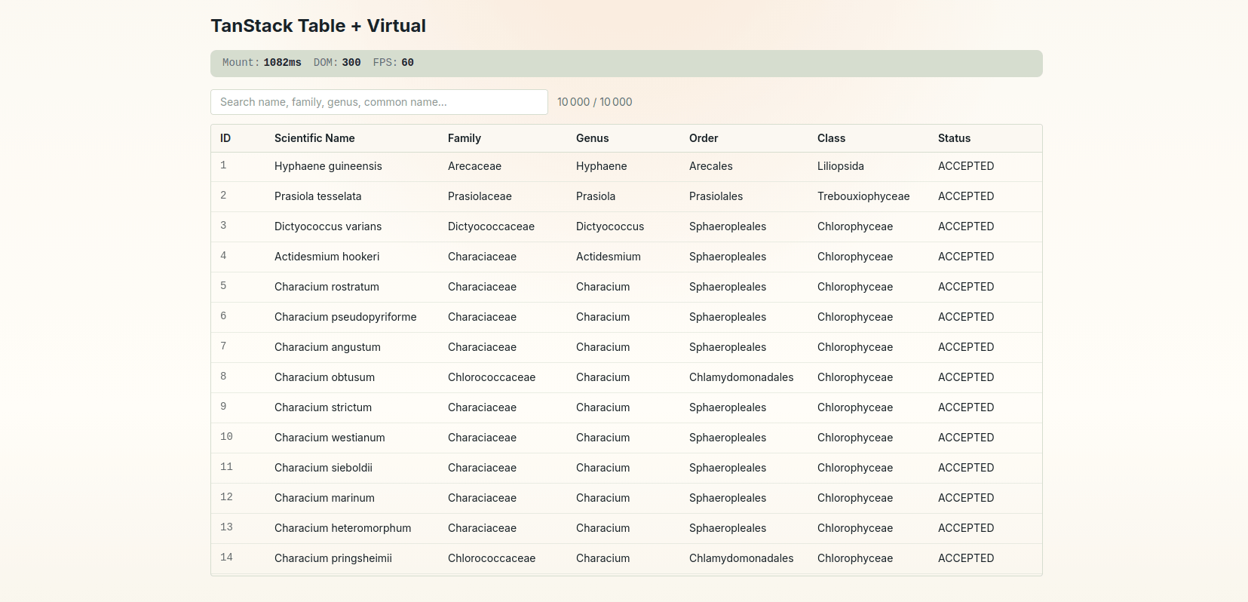Select the Characium obtusum cell
1248x602 pixels.
tap(324, 377)
